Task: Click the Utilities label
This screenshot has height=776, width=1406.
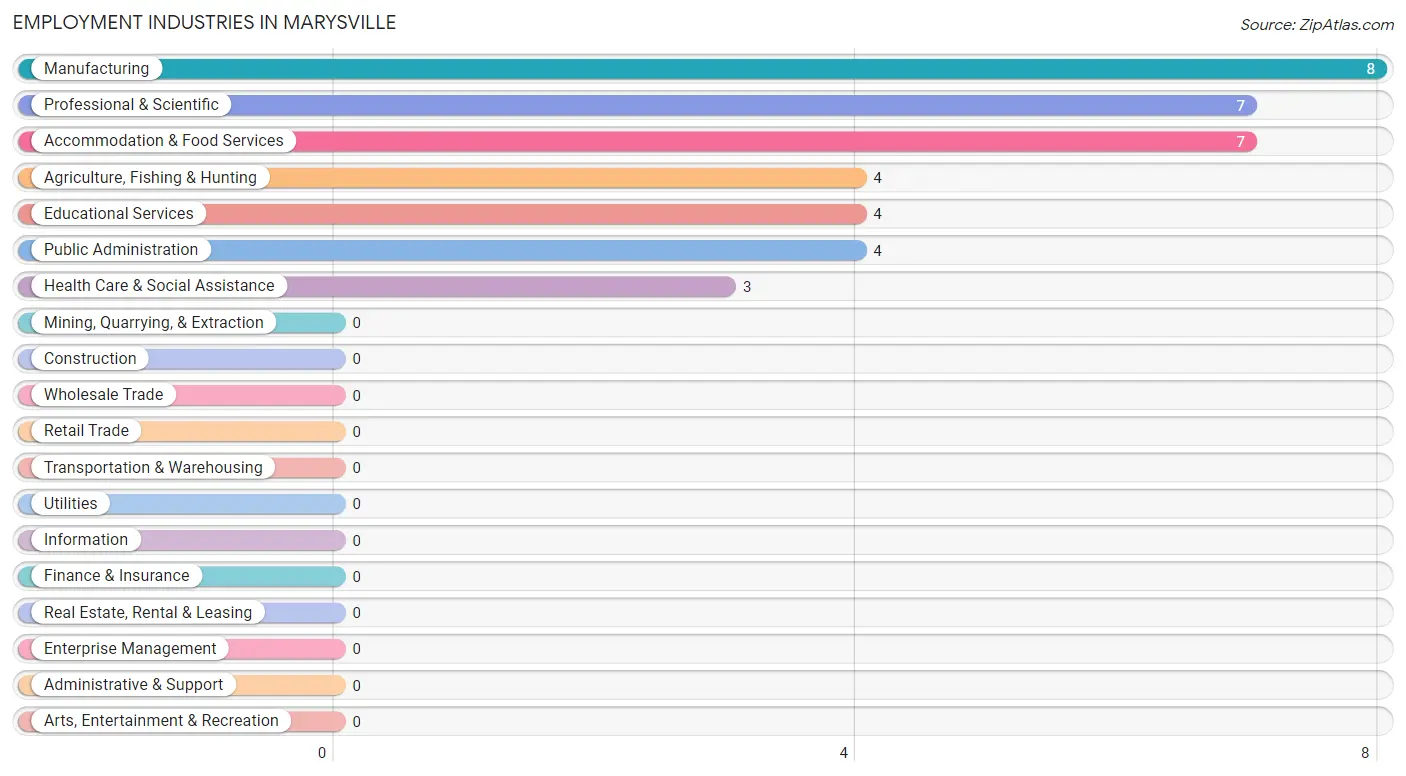Action: [71, 503]
